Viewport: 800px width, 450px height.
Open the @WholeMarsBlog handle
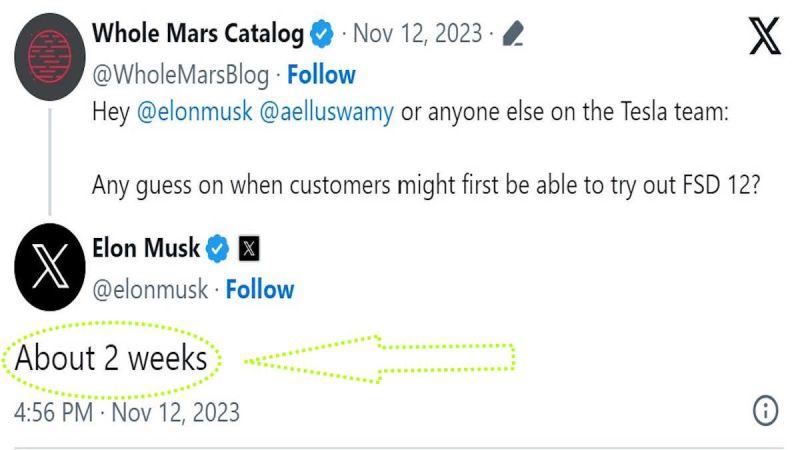point(182,74)
